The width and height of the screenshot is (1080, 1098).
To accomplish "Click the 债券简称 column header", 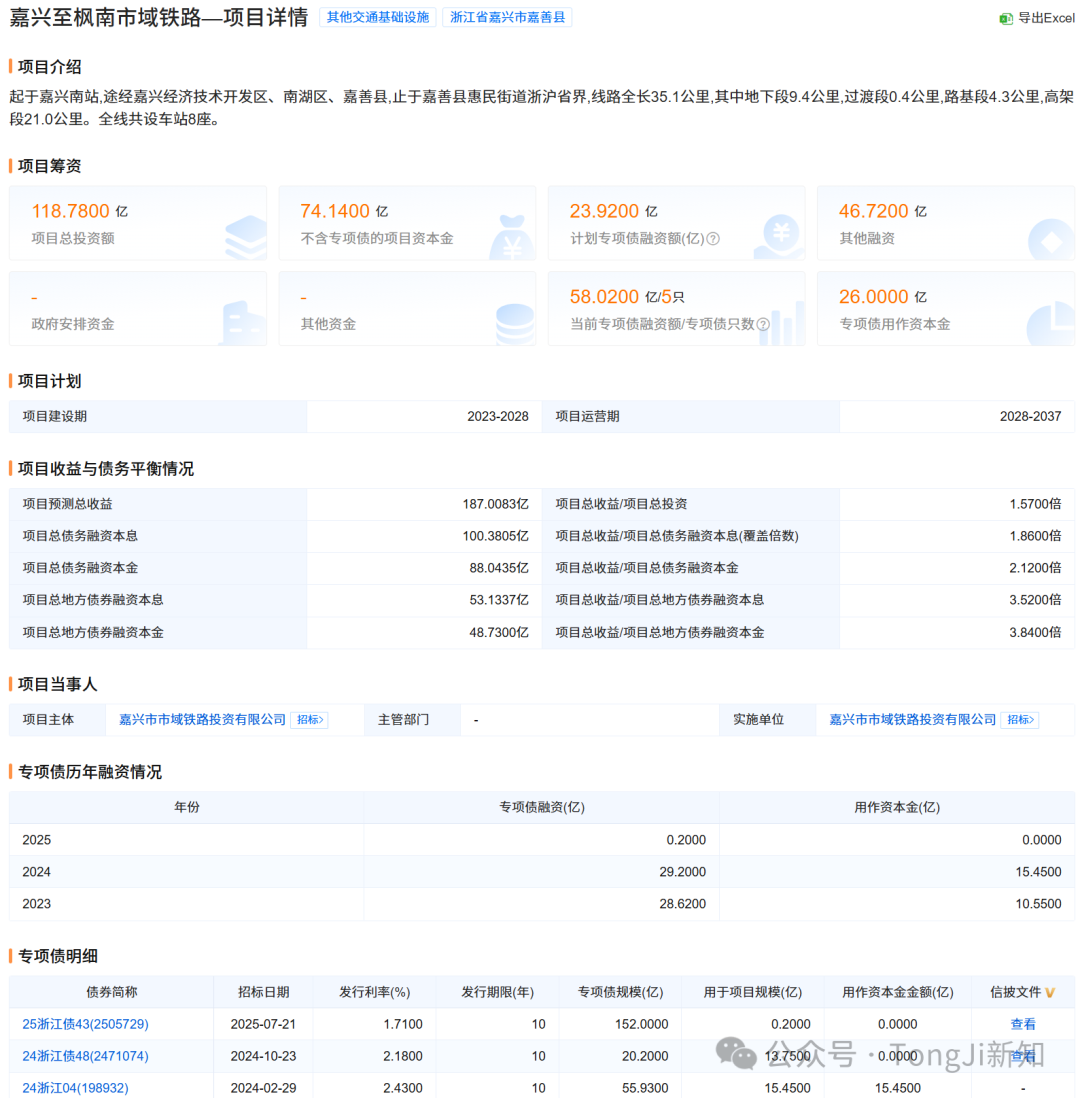I will tap(111, 992).
